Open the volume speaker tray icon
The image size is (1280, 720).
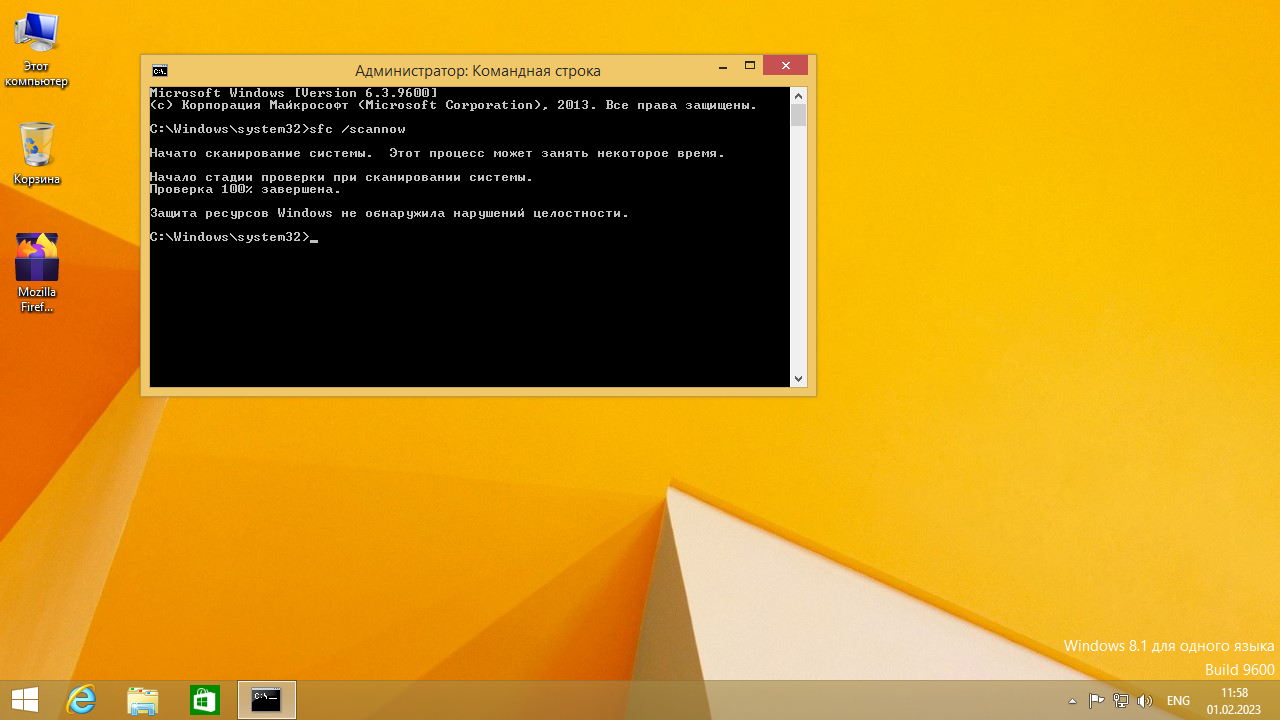[1145, 701]
